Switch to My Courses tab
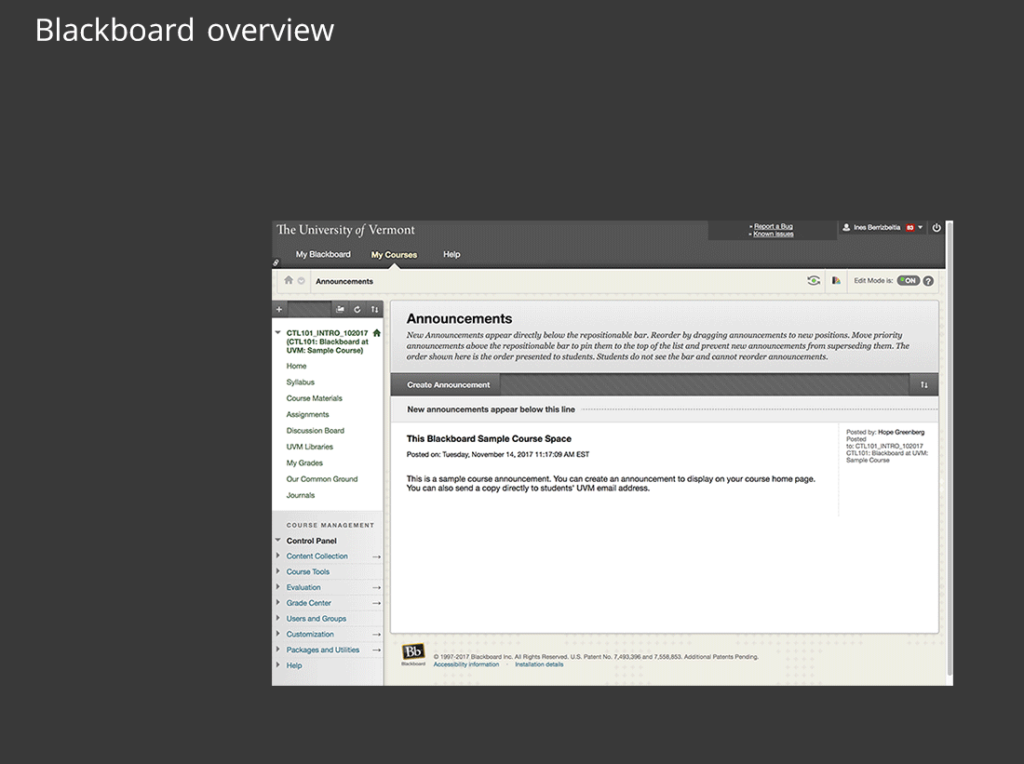This screenshot has width=1024, height=764. [394, 255]
